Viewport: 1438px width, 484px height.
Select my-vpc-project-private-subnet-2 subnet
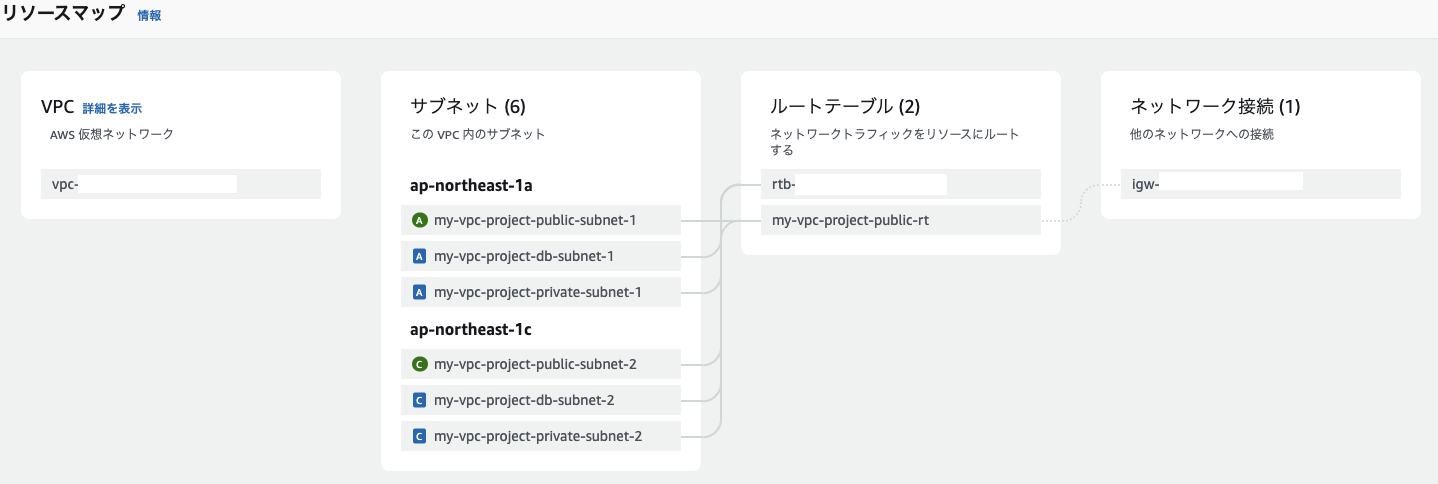(x=537, y=436)
